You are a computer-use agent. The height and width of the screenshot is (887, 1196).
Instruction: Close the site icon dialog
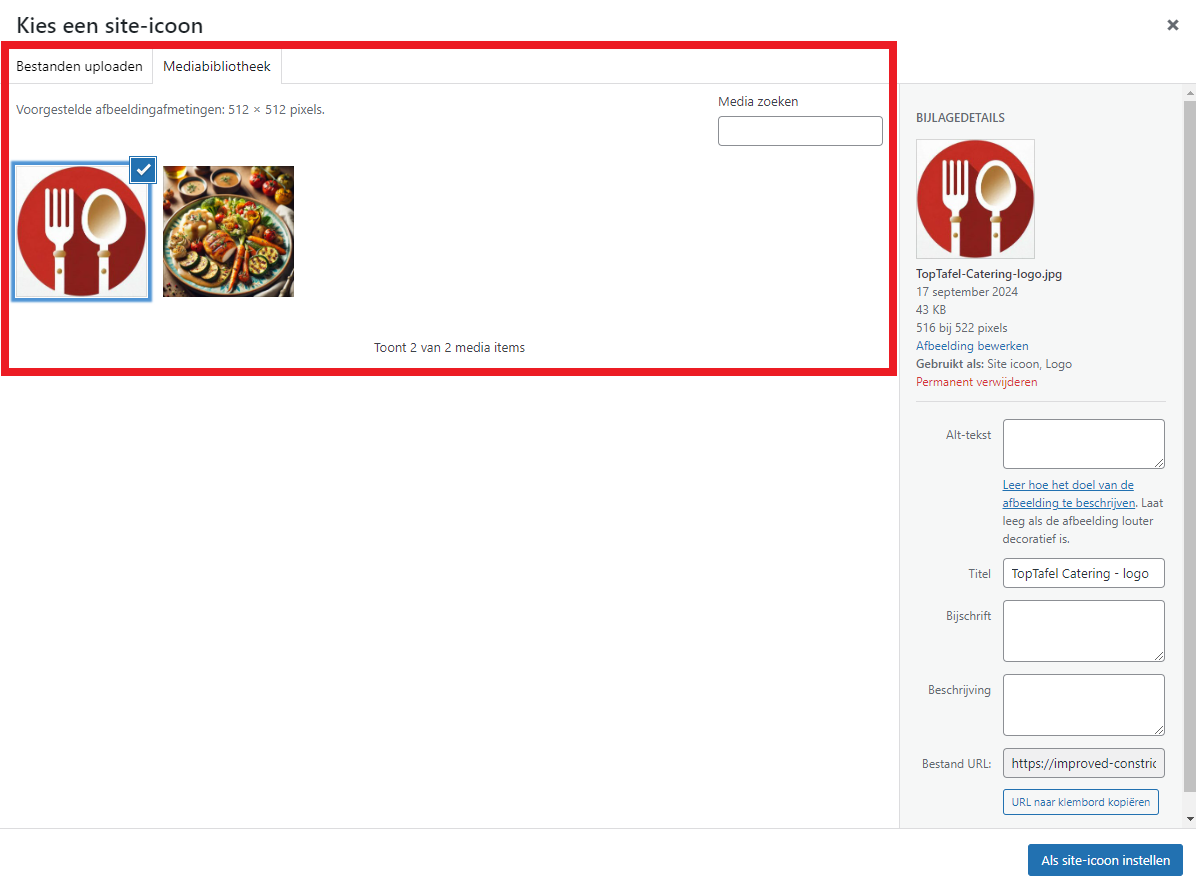point(1172,25)
